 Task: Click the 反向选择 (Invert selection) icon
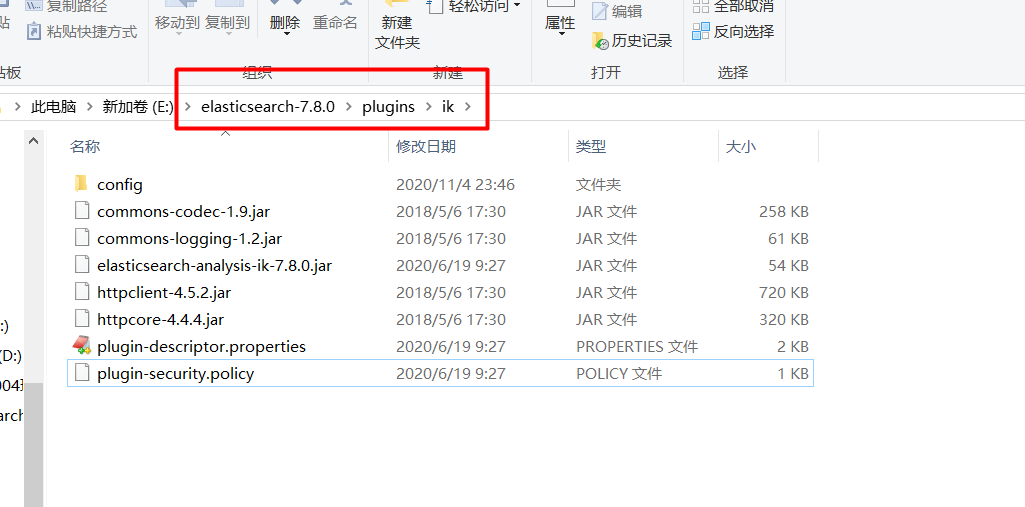pos(701,32)
